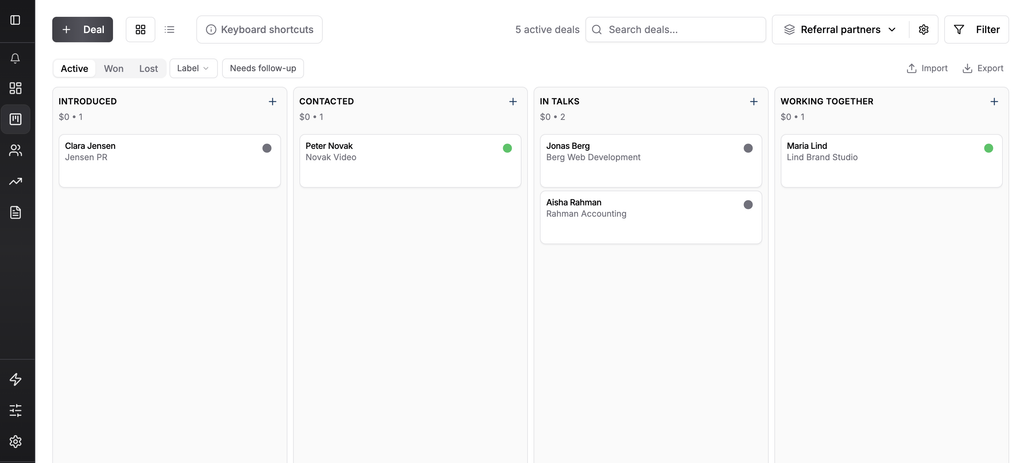Click 'Novak Video' company text
1024x463 pixels.
(x=331, y=157)
